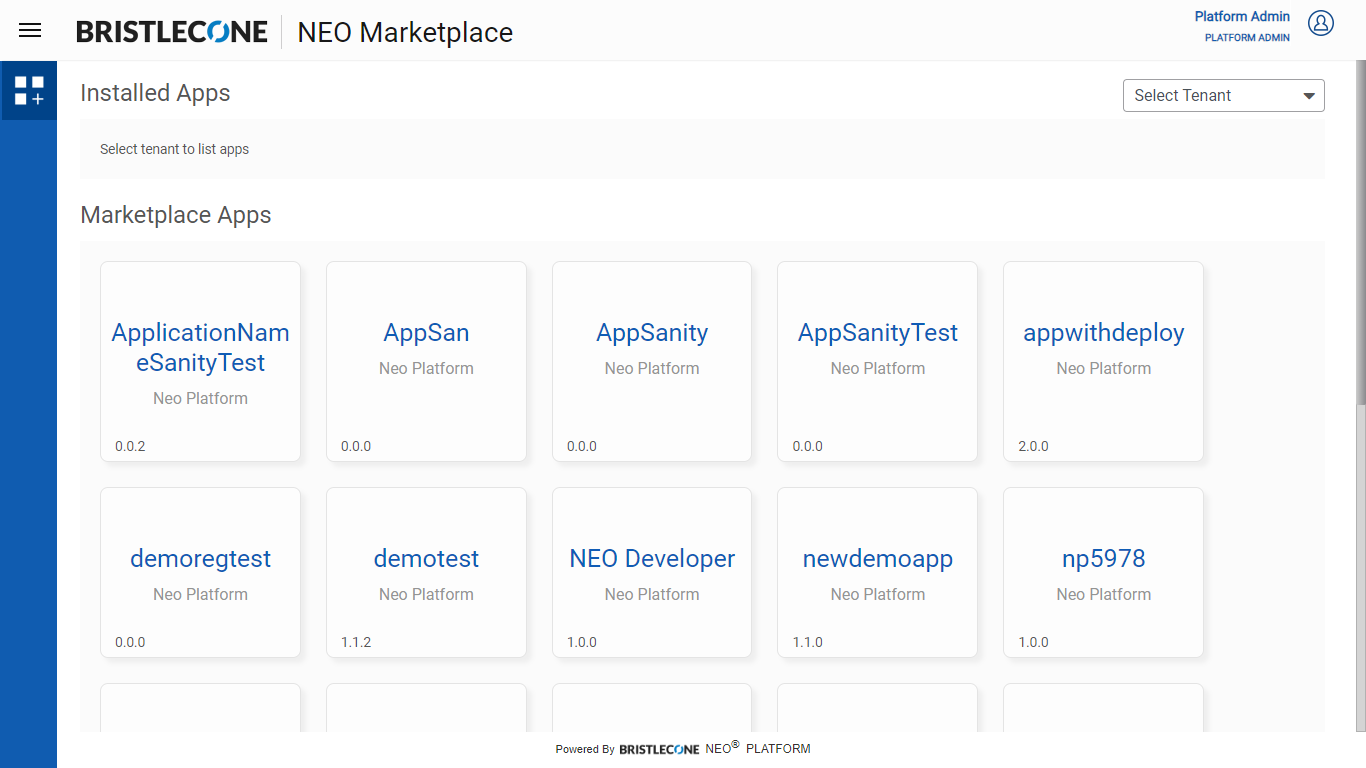
Task: Click version 1.1.2 on demotest card
Action: [x=356, y=642]
